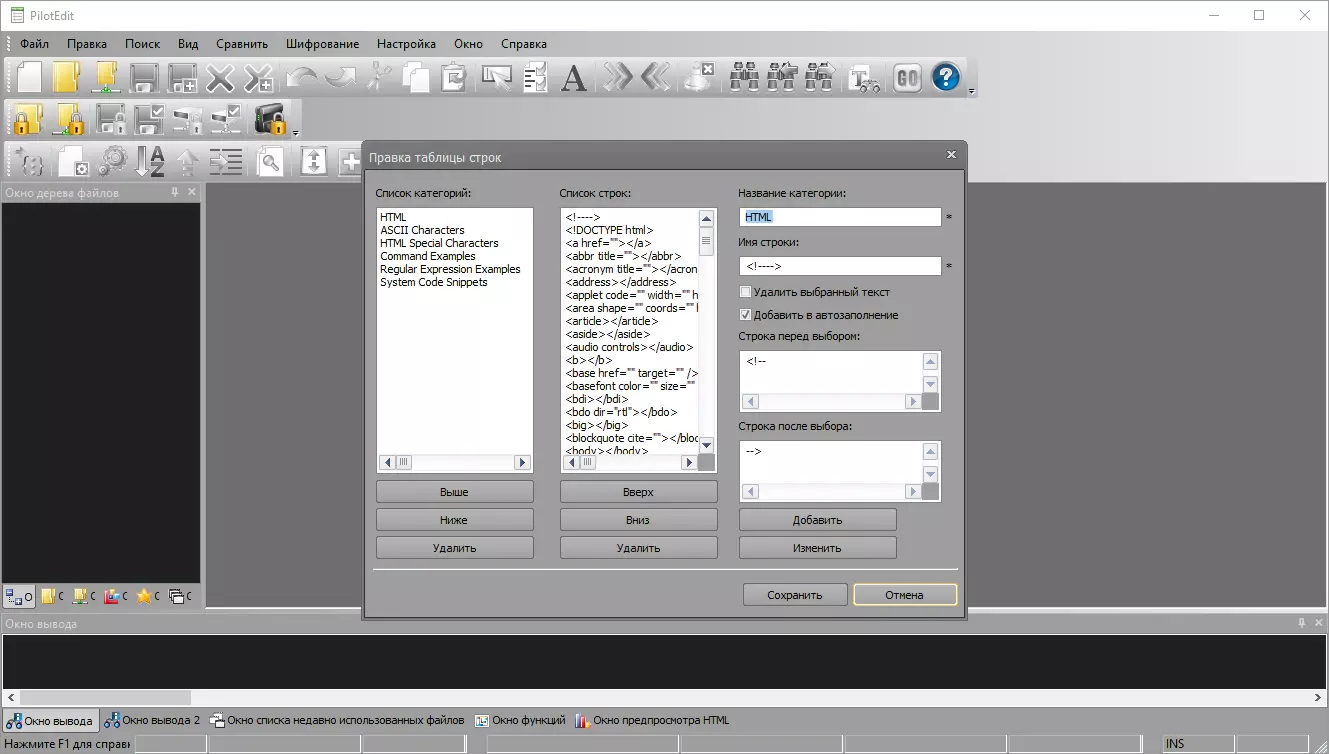The height and width of the screenshot is (754, 1329).
Task: Click the scissors Cut icon
Action: point(377,78)
